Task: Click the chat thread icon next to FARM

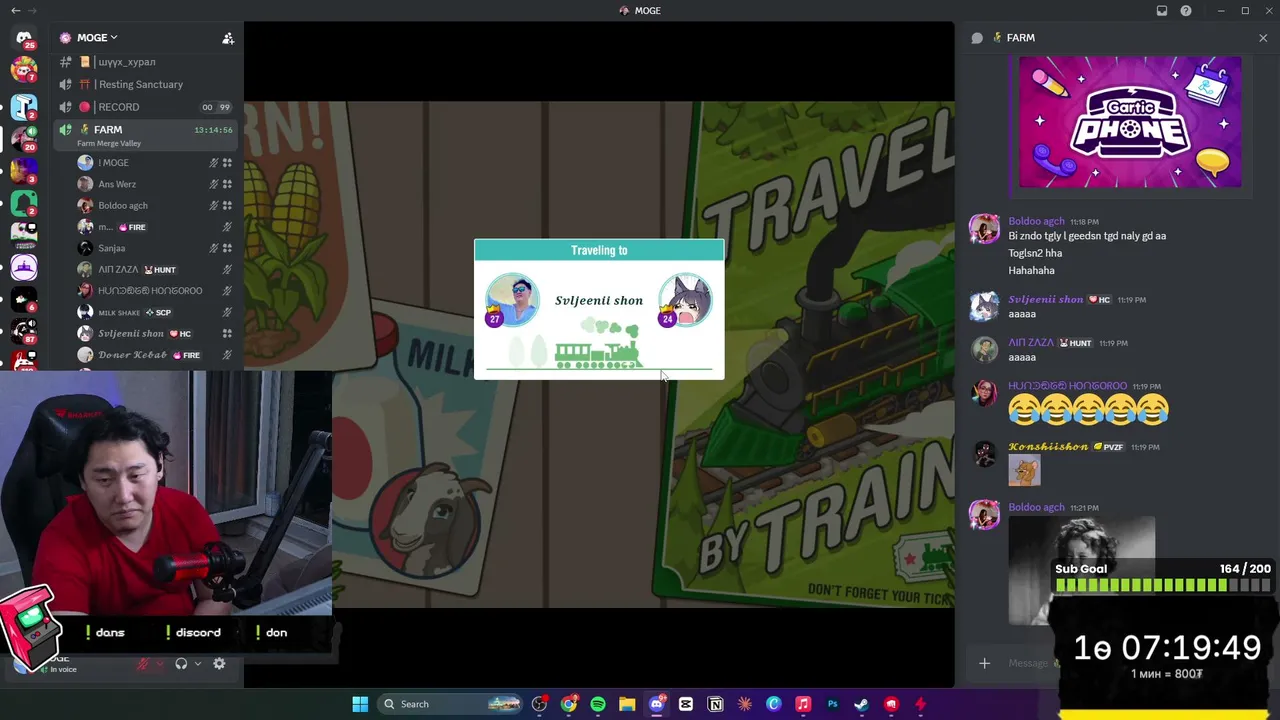Action: (x=977, y=38)
